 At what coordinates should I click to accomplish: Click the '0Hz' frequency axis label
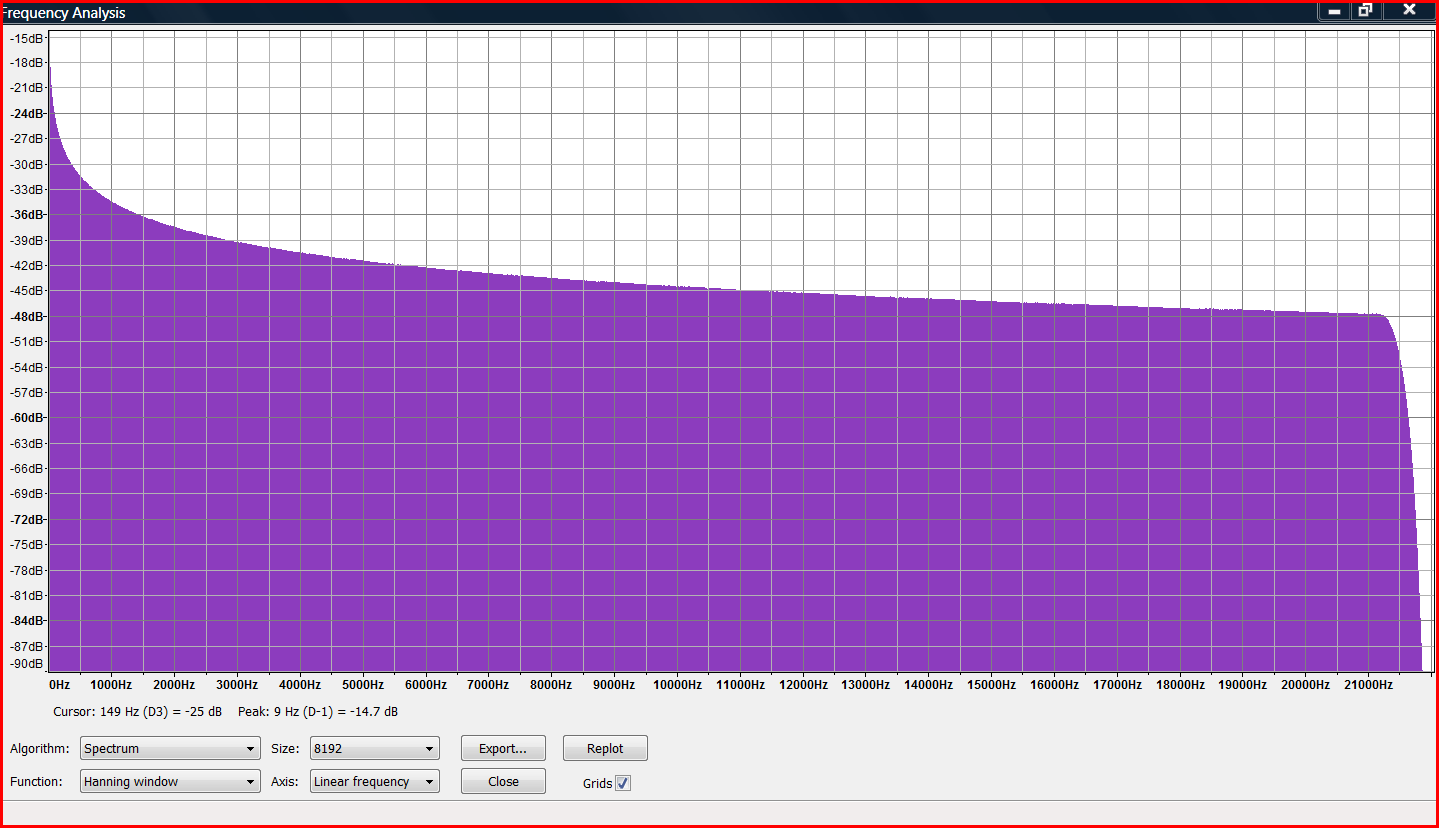click(59, 685)
